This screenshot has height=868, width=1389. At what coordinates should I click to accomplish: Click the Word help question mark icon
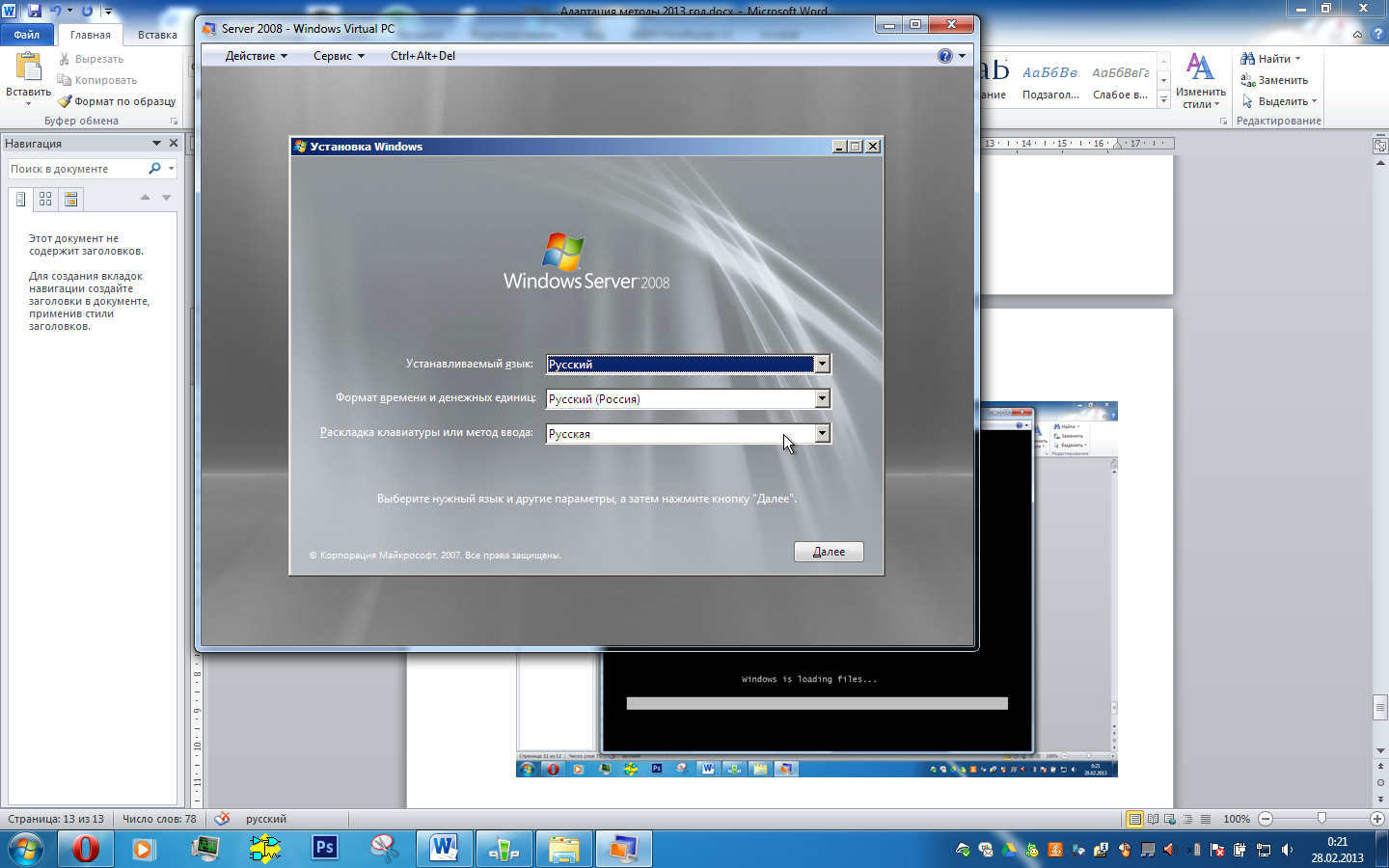[1376, 35]
